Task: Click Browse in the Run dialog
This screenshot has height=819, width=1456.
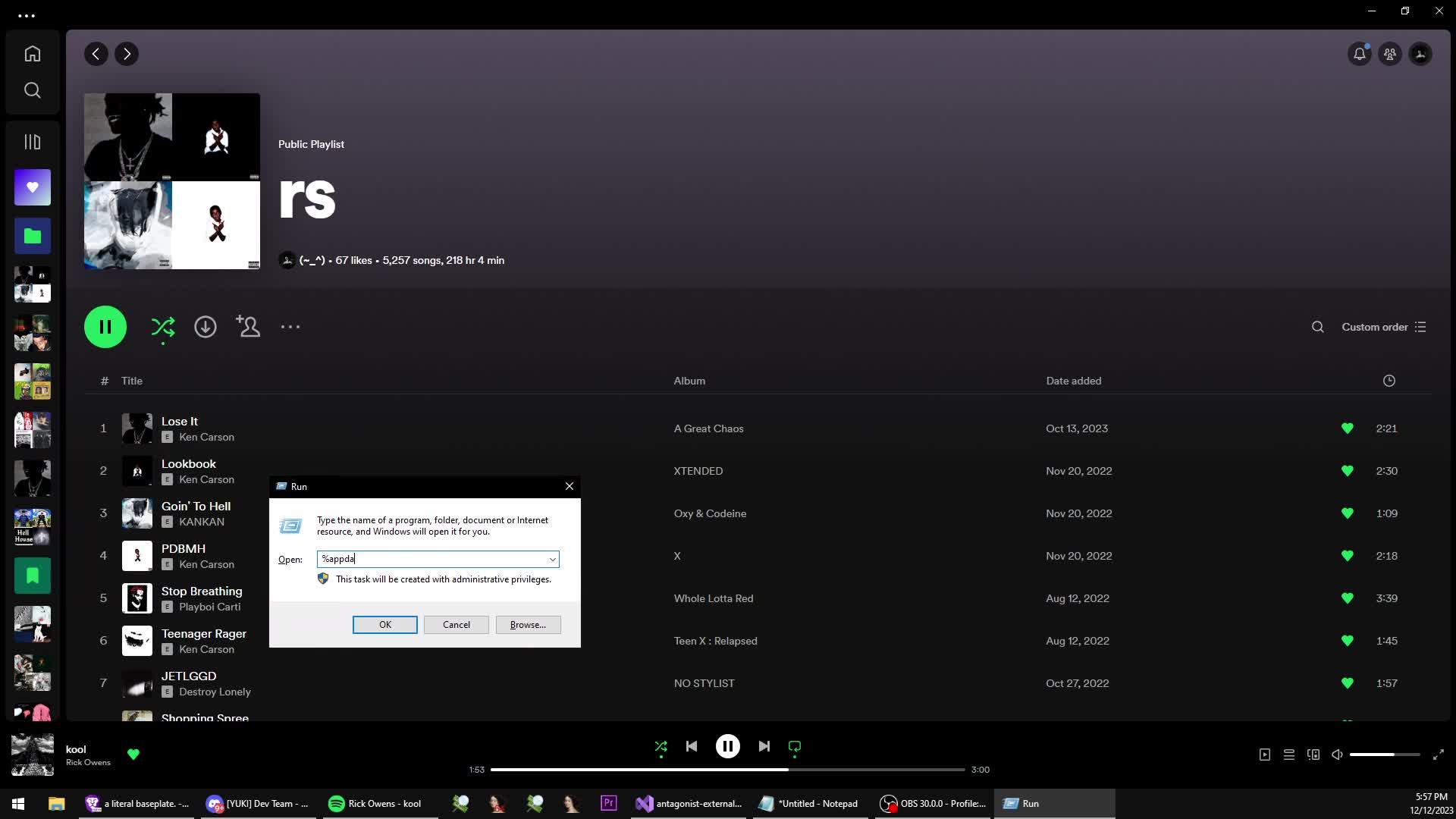Action: pos(528,624)
